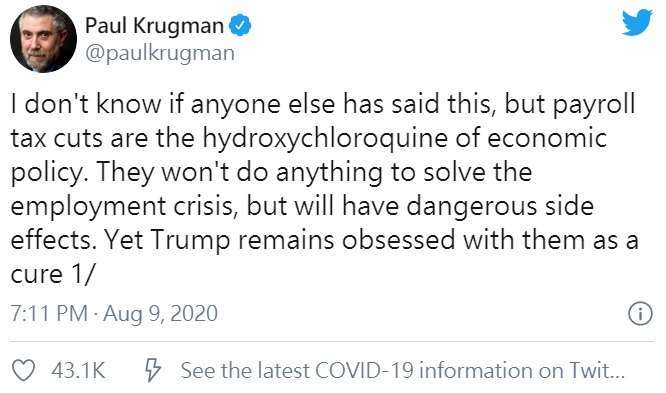Visit the @paulkrugman handle link

pos(160,54)
